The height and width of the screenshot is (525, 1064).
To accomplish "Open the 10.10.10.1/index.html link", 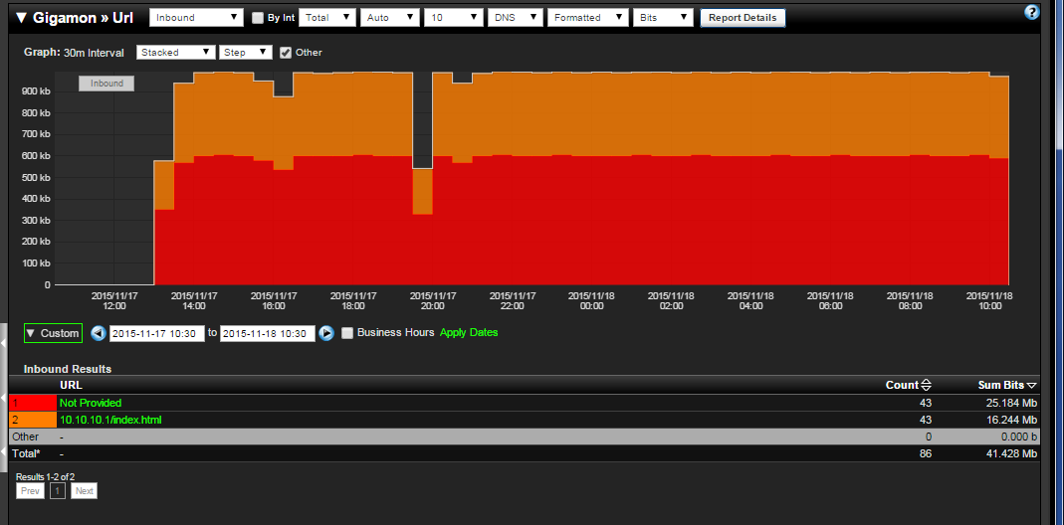I will 111,420.
